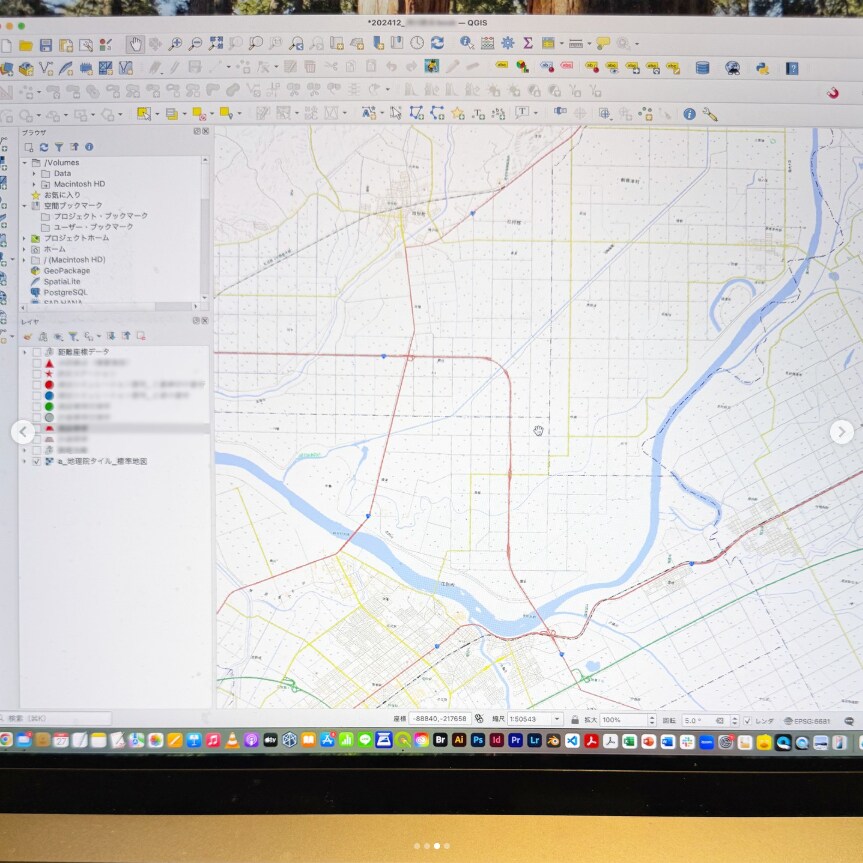This screenshot has width=863, height=863.
Task: Select ユーザー・ブックマーク item
Action: pyautogui.click(x=93, y=227)
